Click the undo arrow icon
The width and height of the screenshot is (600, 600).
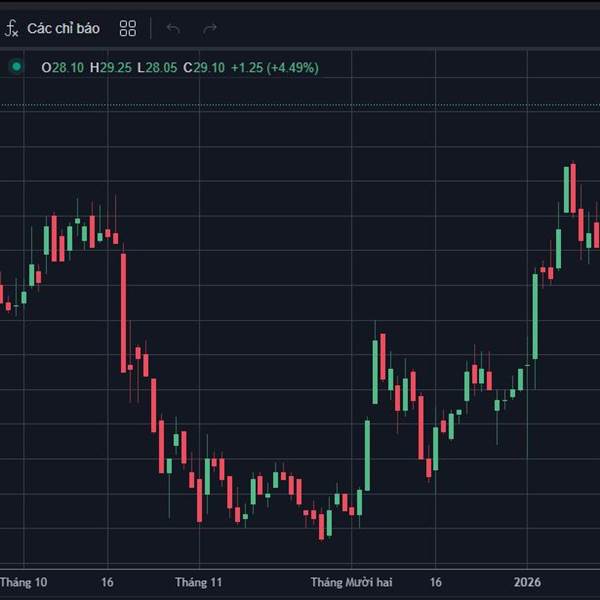(174, 28)
